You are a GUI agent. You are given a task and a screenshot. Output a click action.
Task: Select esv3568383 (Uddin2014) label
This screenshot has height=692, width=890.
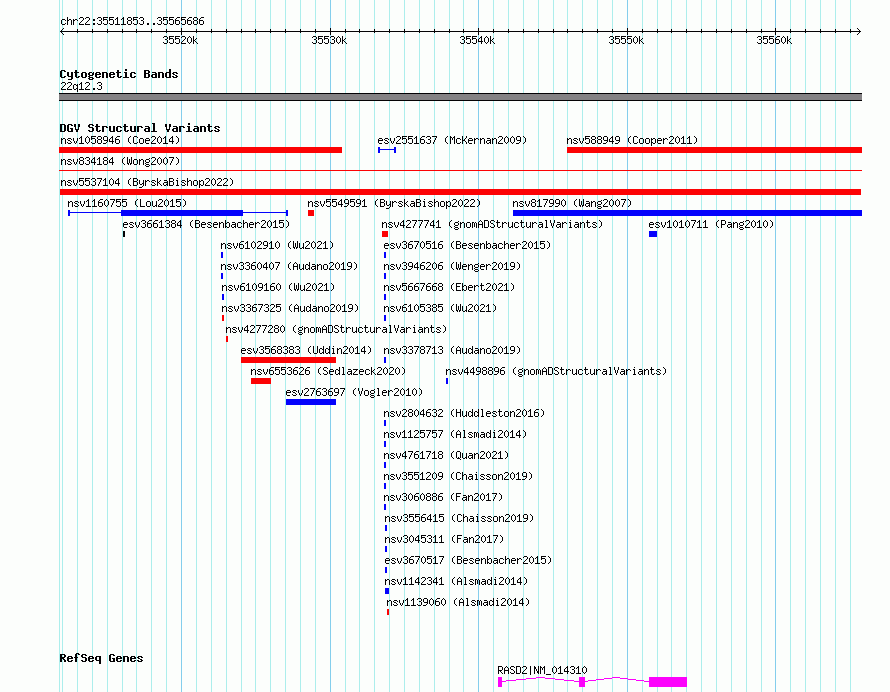coord(306,350)
